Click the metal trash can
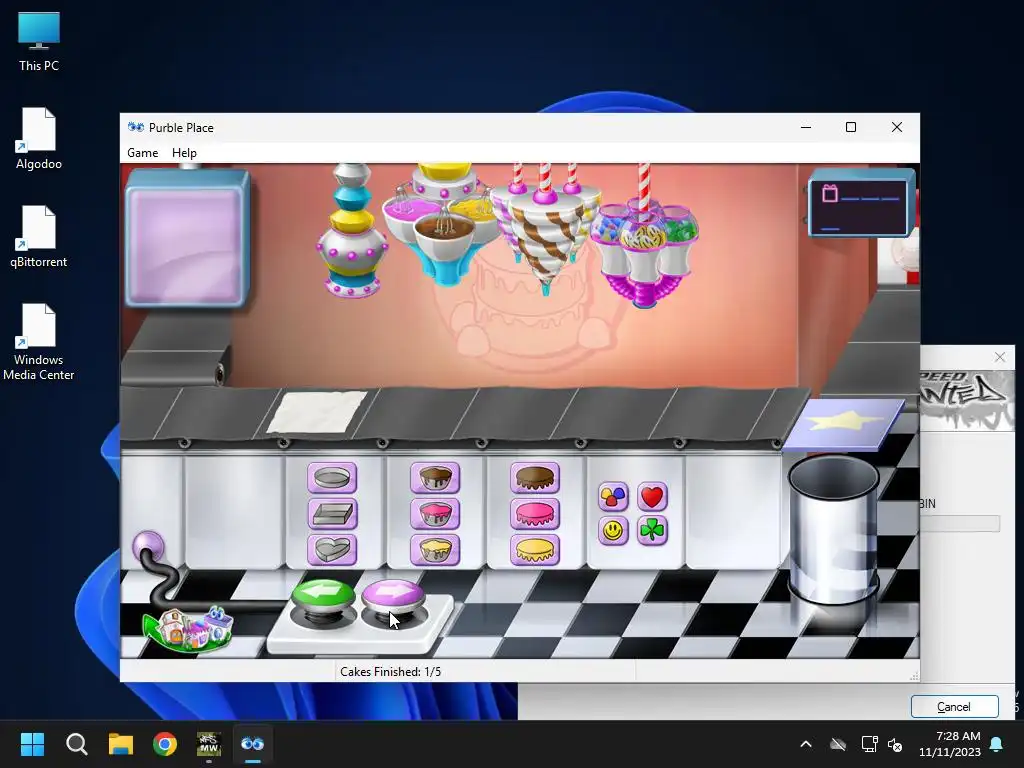 833,529
